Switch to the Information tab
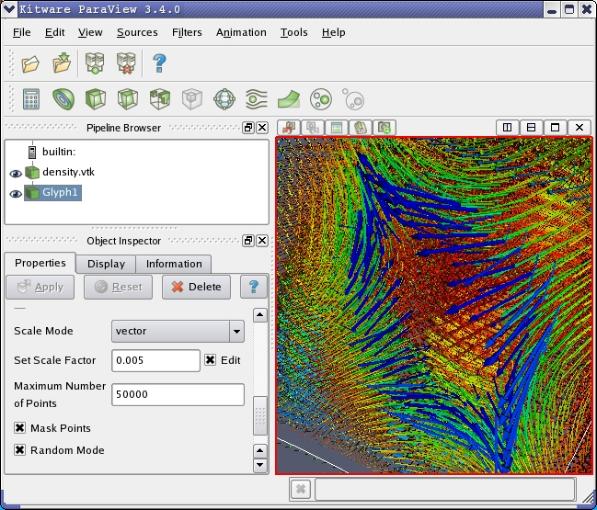 pos(174,264)
